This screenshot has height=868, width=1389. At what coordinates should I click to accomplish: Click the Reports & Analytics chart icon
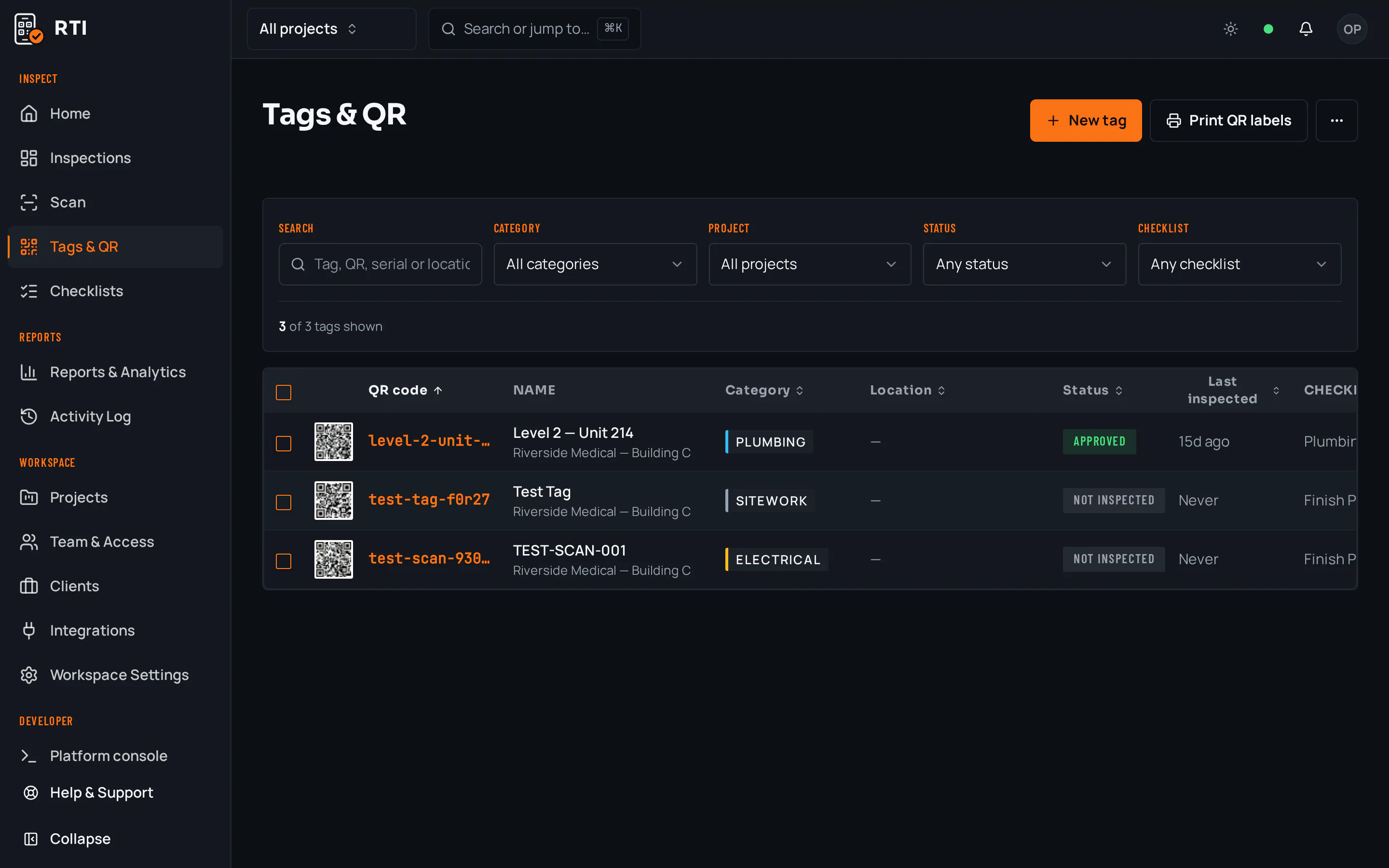(x=29, y=372)
